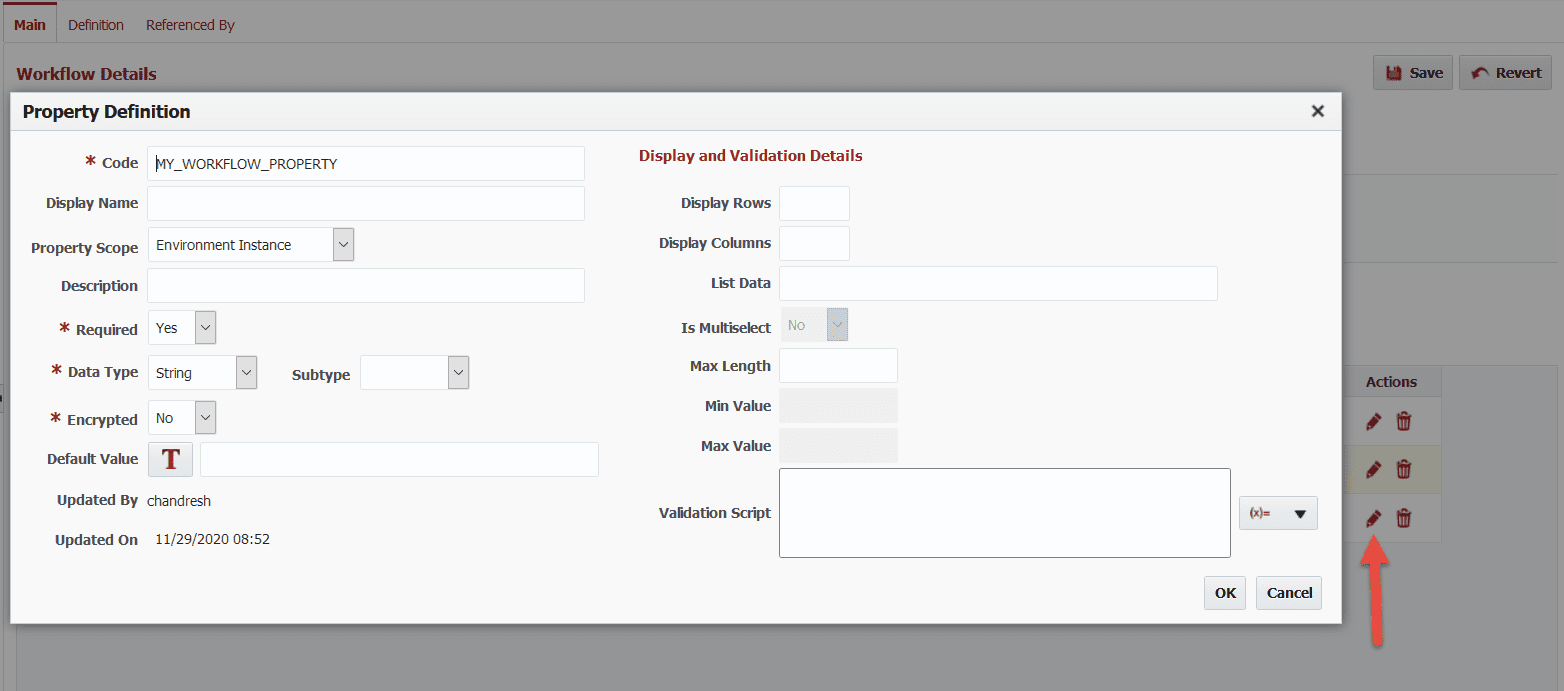Click the Max Value disabled field

(838, 445)
